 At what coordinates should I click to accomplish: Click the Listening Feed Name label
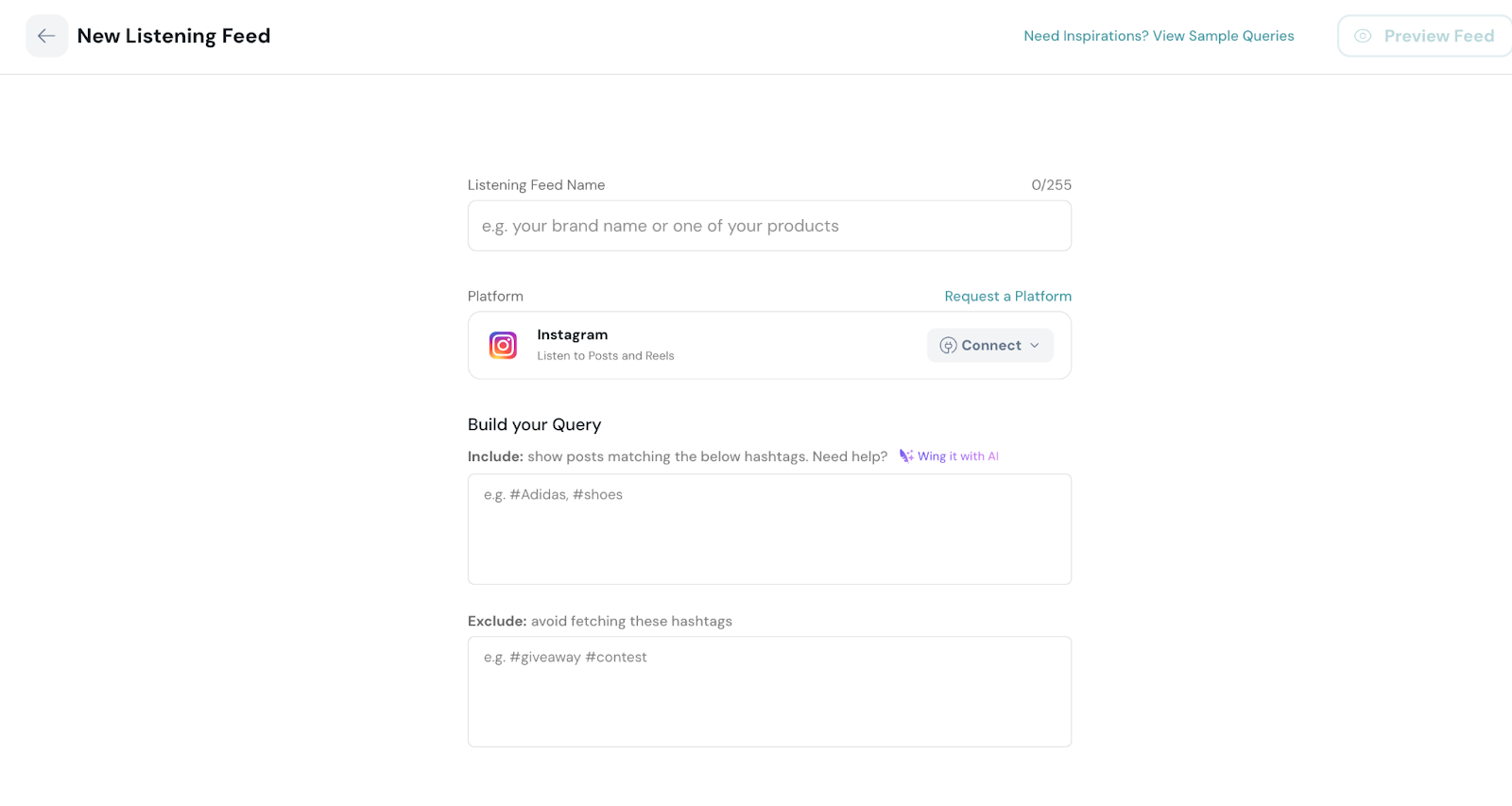point(536,185)
